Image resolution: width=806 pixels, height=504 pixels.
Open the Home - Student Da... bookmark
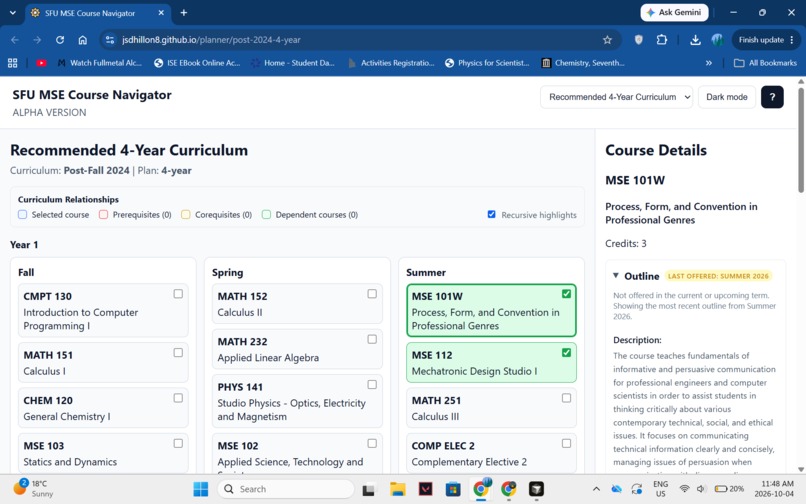pos(293,63)
